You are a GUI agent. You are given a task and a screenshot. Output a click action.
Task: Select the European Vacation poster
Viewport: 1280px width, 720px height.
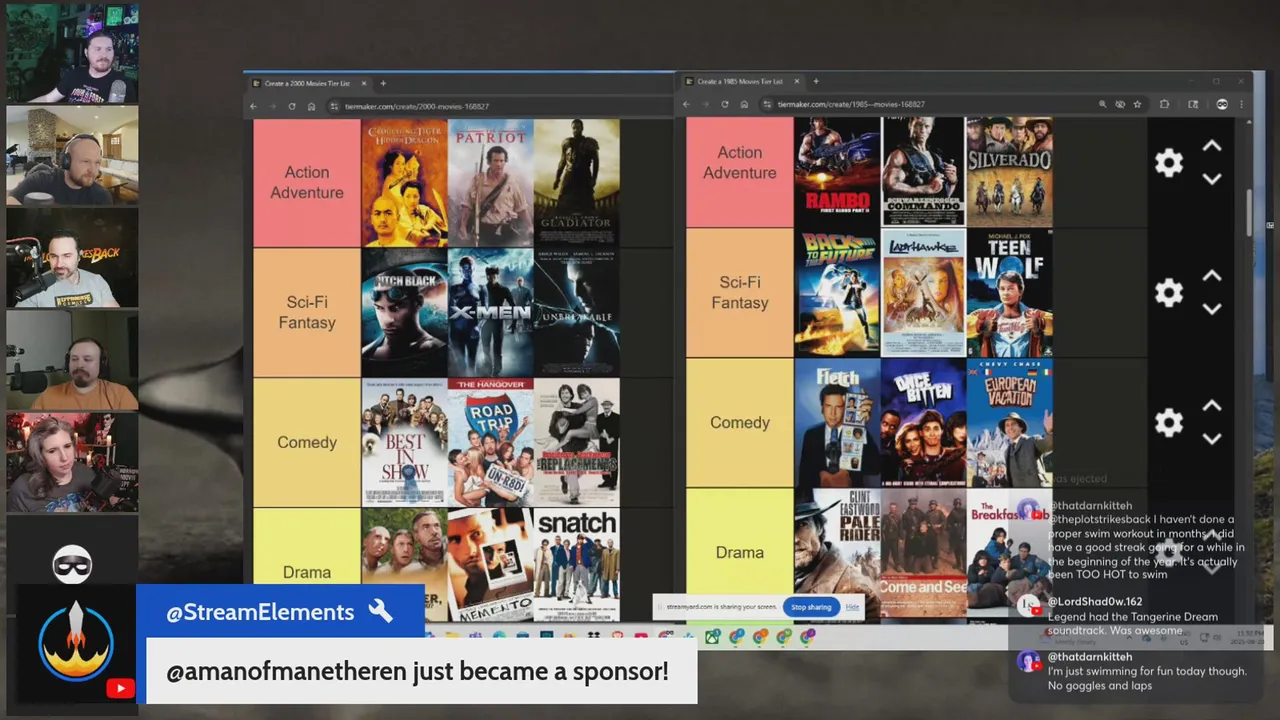click(1009, 422)
